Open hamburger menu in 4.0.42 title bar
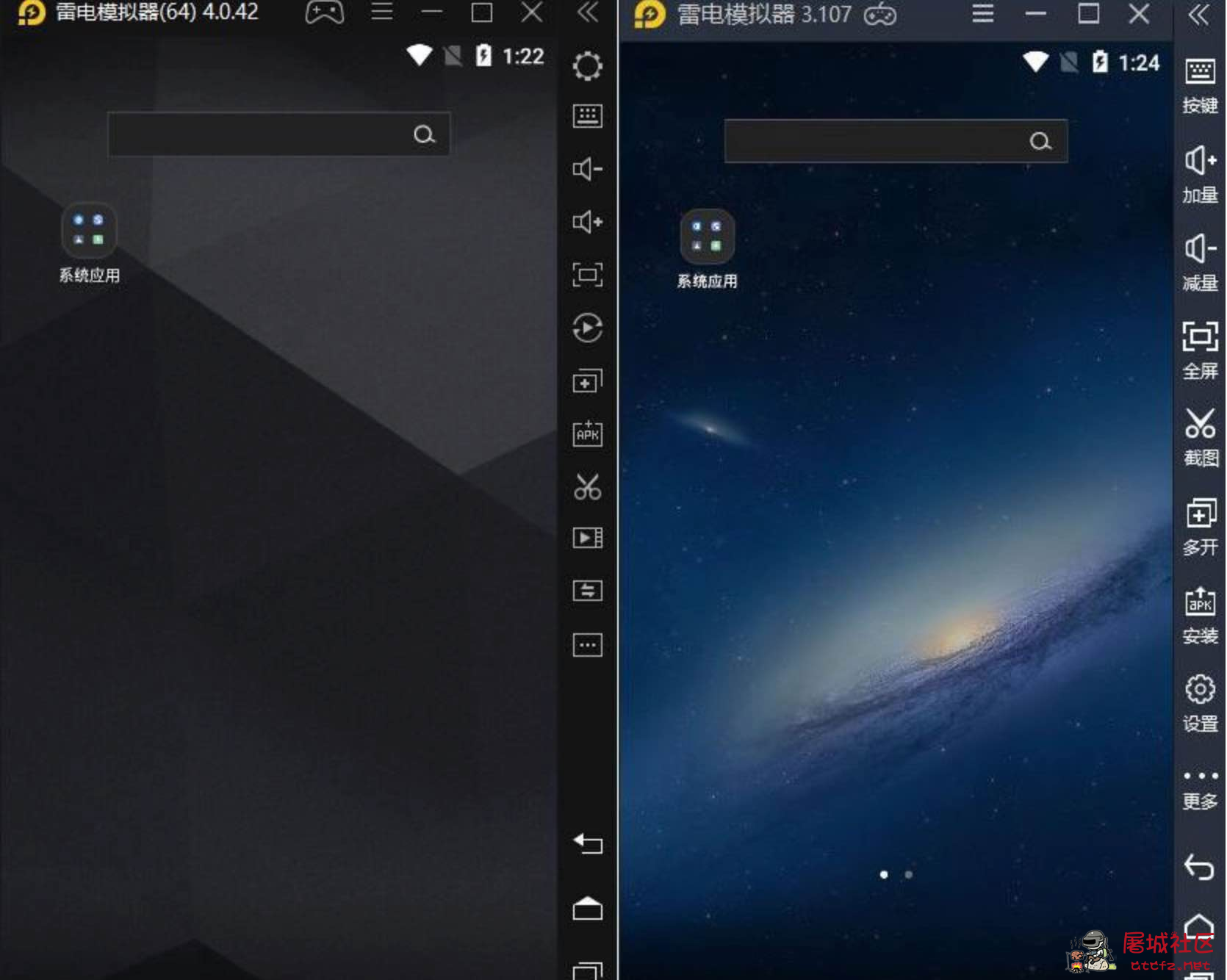 381,12
